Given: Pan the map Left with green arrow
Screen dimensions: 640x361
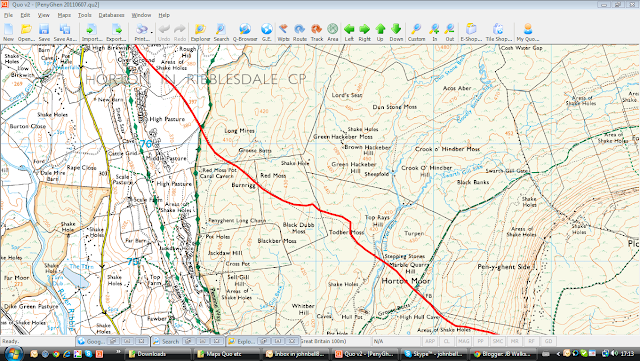Looking at the screenshot, I should click(x=349, y=32).
